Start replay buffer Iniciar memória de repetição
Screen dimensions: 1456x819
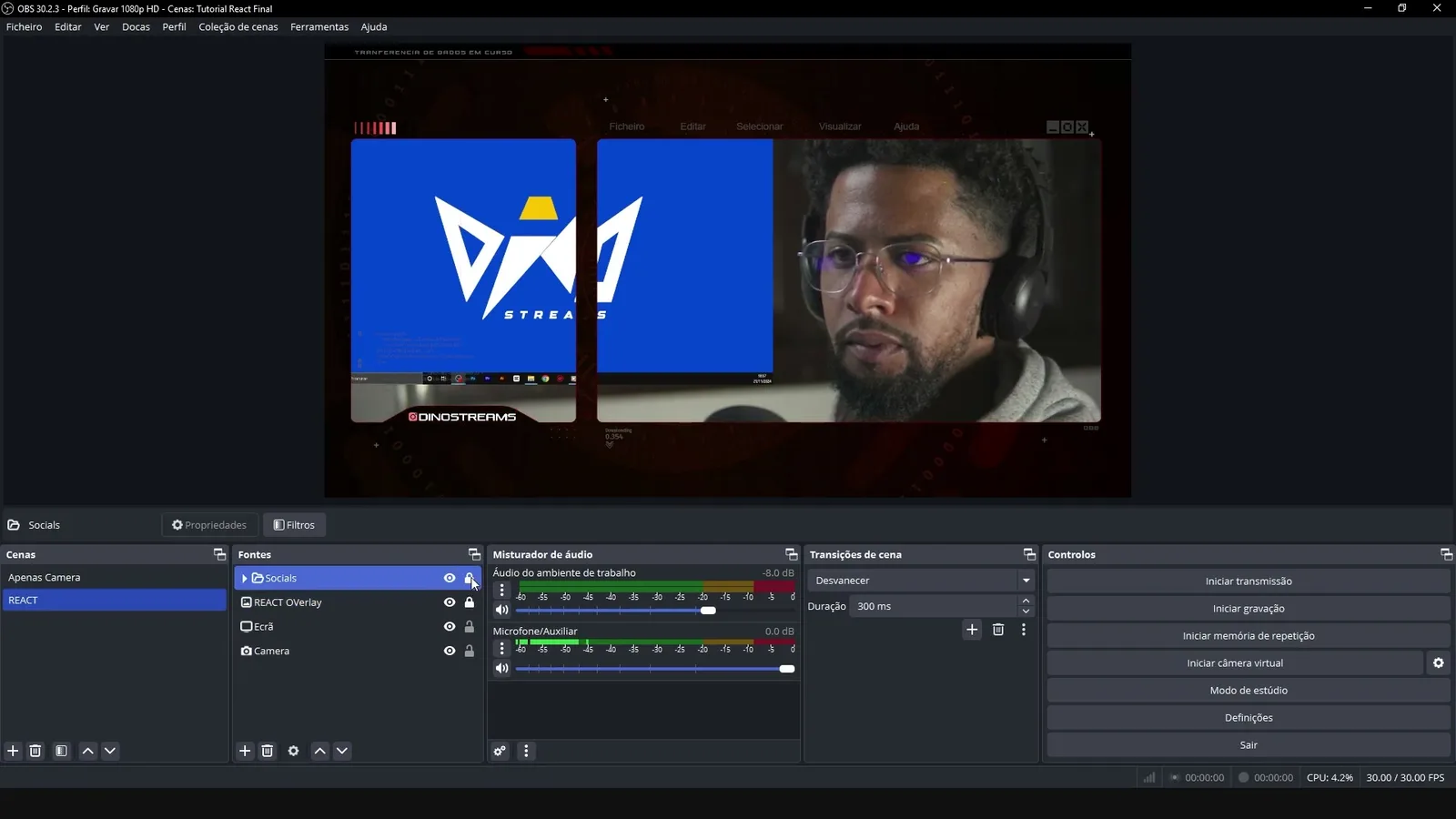tap(1249, 636)
